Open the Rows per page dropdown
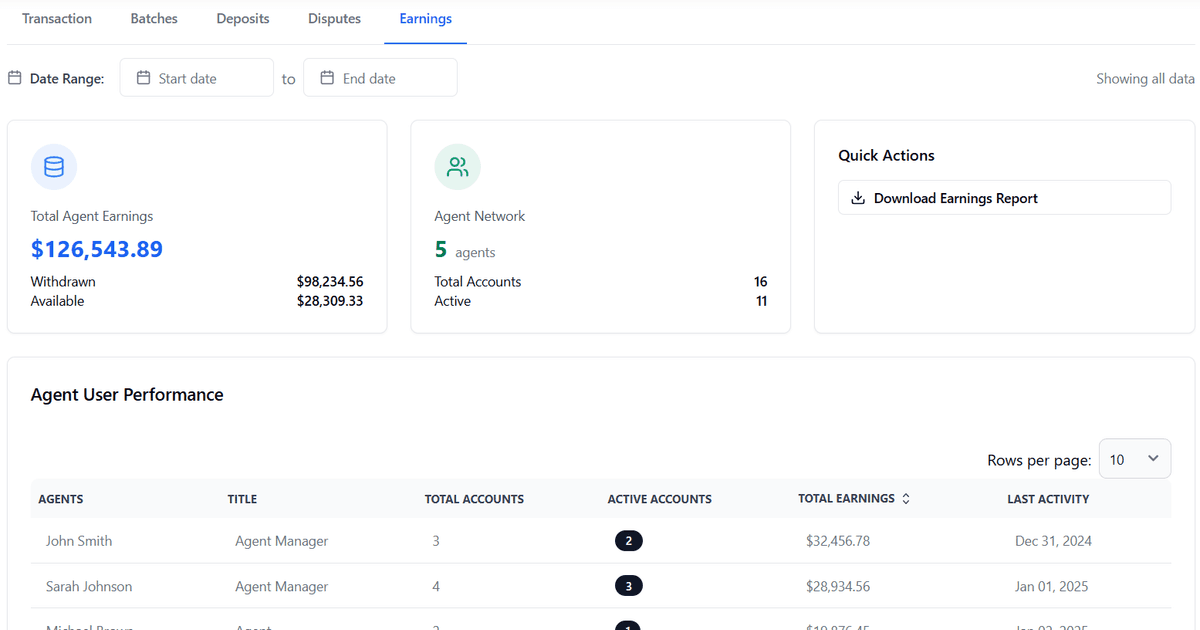The image size is (1200, 630). tap(1134, 459)
